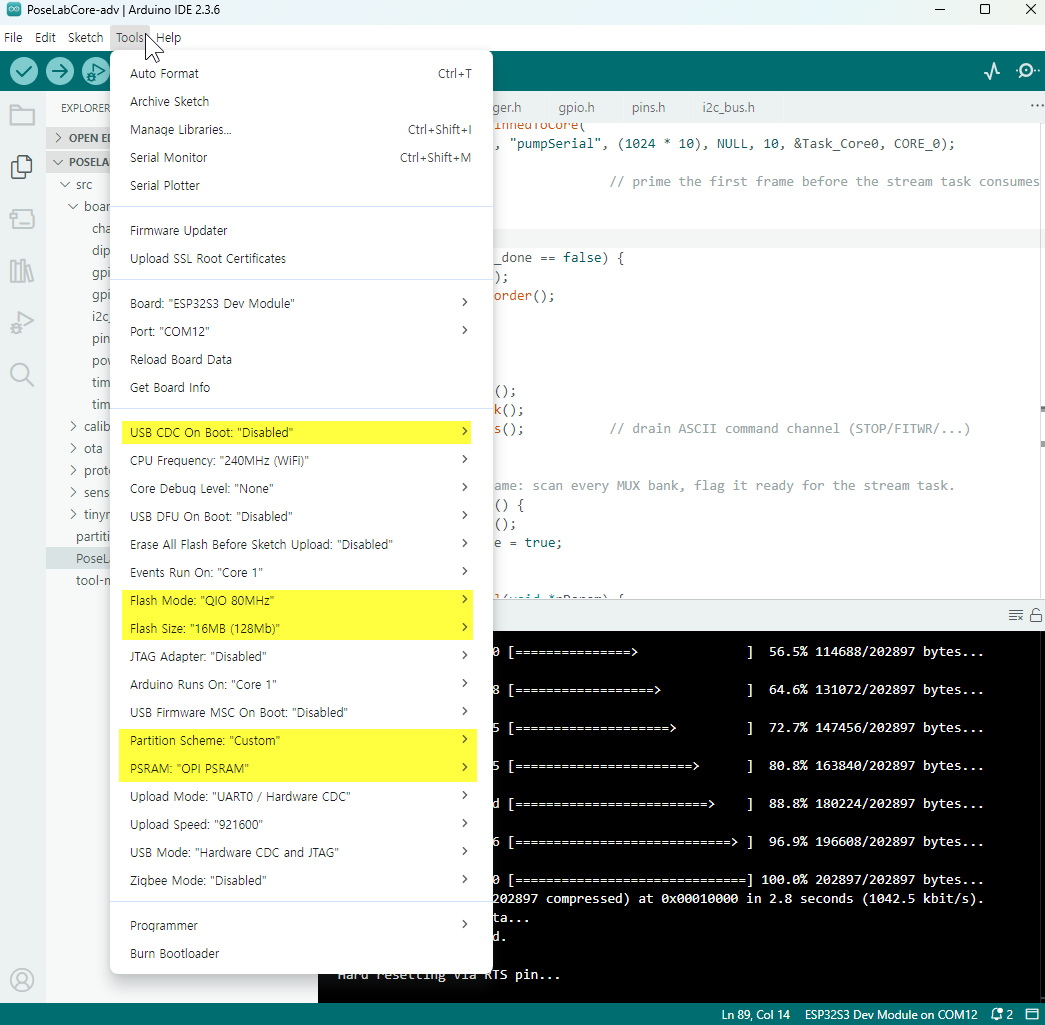Open the Serial Plotter waveform icon
Viewport: 1045px width, 1025px height.
tap(992, 71)
